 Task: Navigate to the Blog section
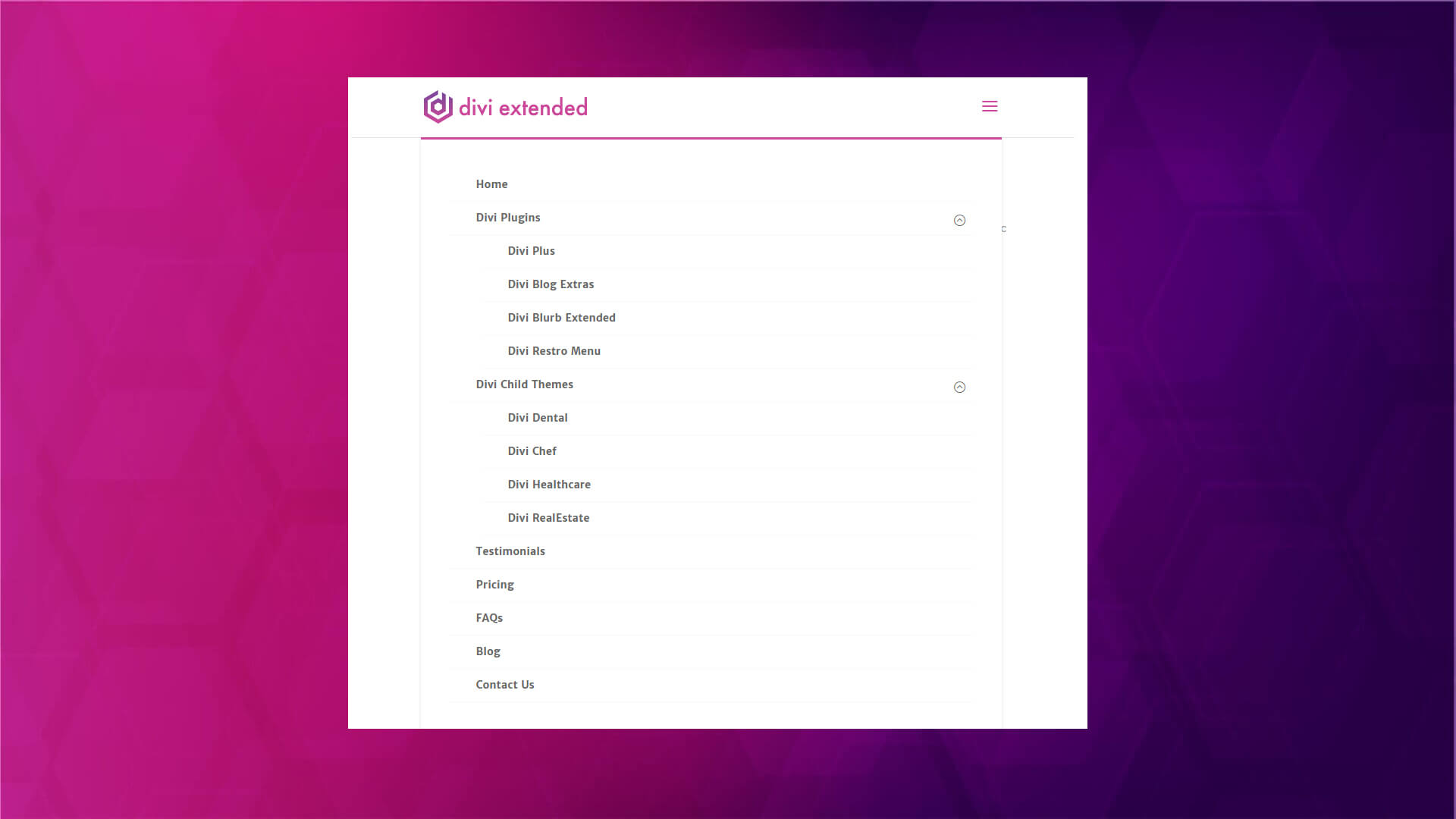(488, 651)
